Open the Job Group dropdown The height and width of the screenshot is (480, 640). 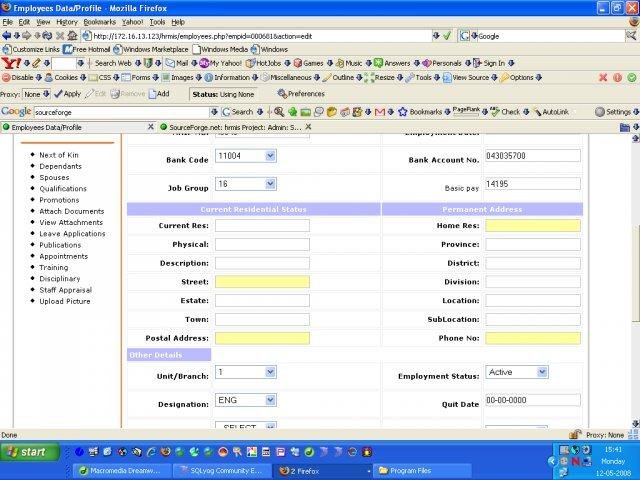[246, 184]
